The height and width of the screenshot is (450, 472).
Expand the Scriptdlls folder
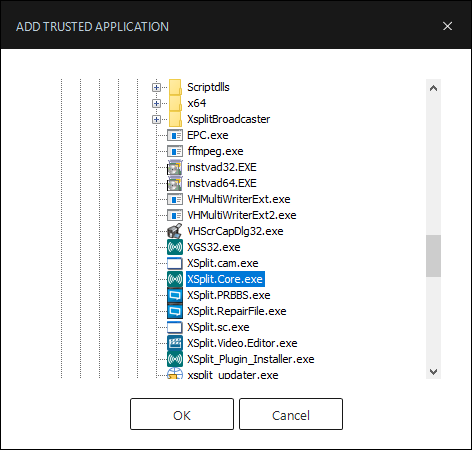(156, 87)
